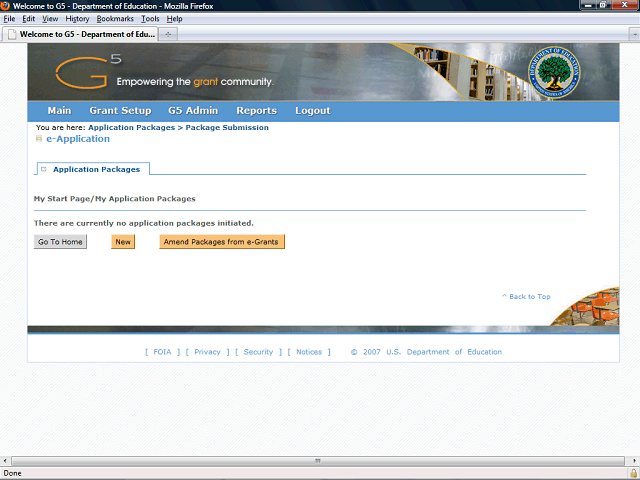Open the Help menu
Screen dimensions: 640x480
pyautogui.click(x=174, y=19)
